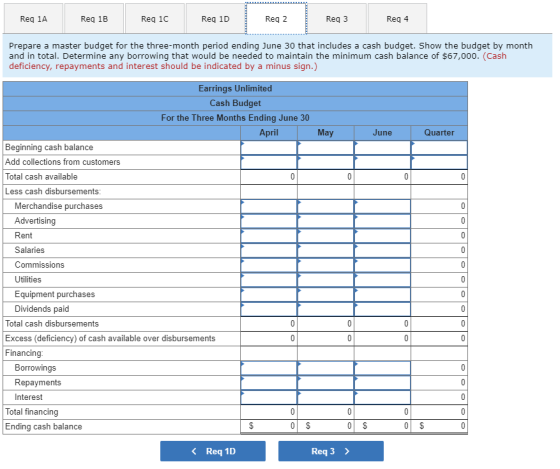Click June Utilities field
This screenshot has height=469, width=560.
pos(382,280)
